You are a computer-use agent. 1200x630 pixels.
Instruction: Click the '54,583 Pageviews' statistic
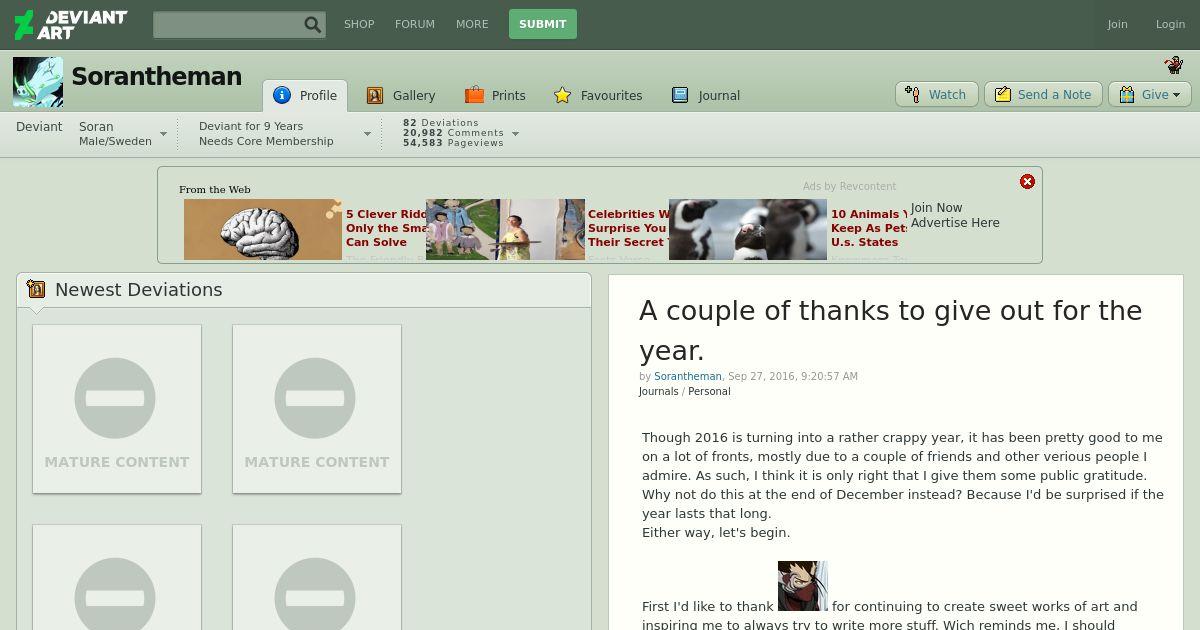[x=453, y=143]
